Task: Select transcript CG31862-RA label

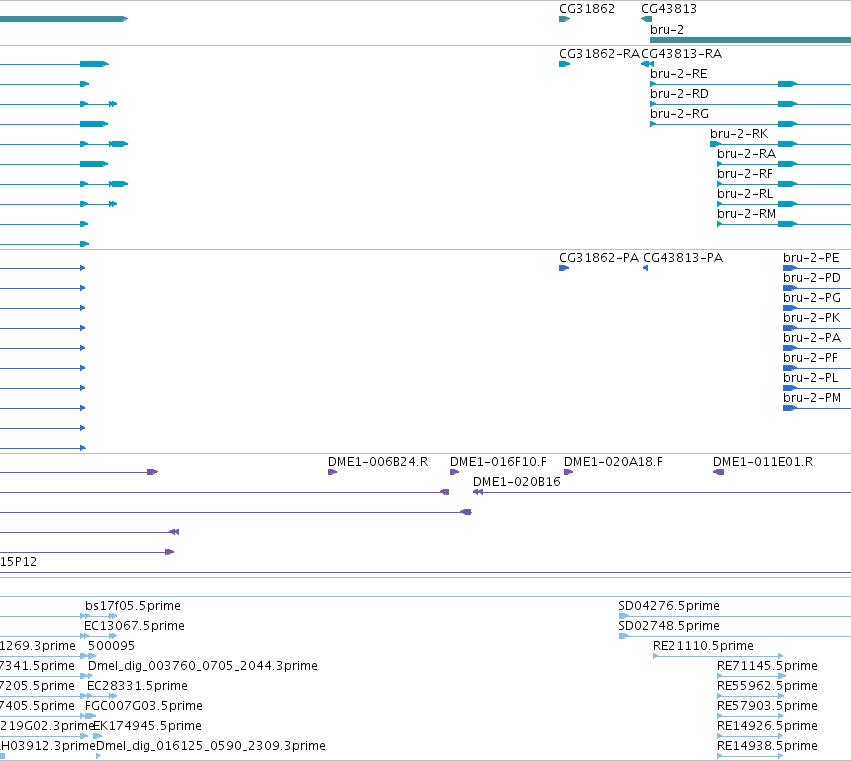Action: [599, 54]
